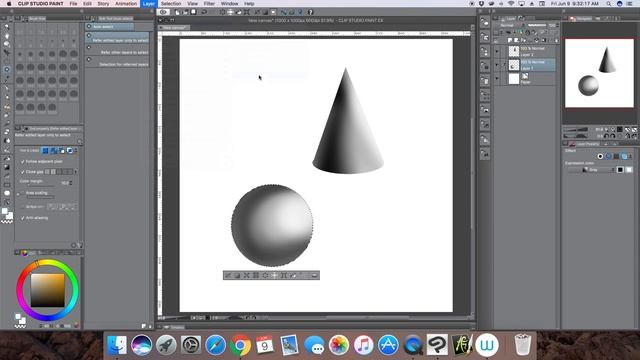Toggle Snap to ruler in command bar

pos(283,12)
